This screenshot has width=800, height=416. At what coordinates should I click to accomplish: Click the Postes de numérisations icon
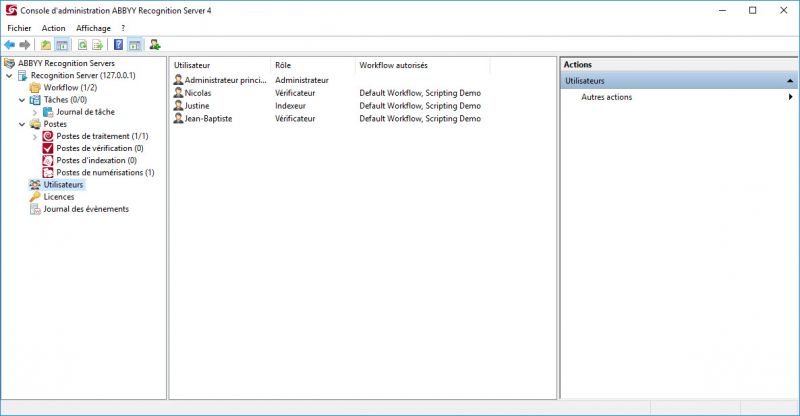coord(48,173)
